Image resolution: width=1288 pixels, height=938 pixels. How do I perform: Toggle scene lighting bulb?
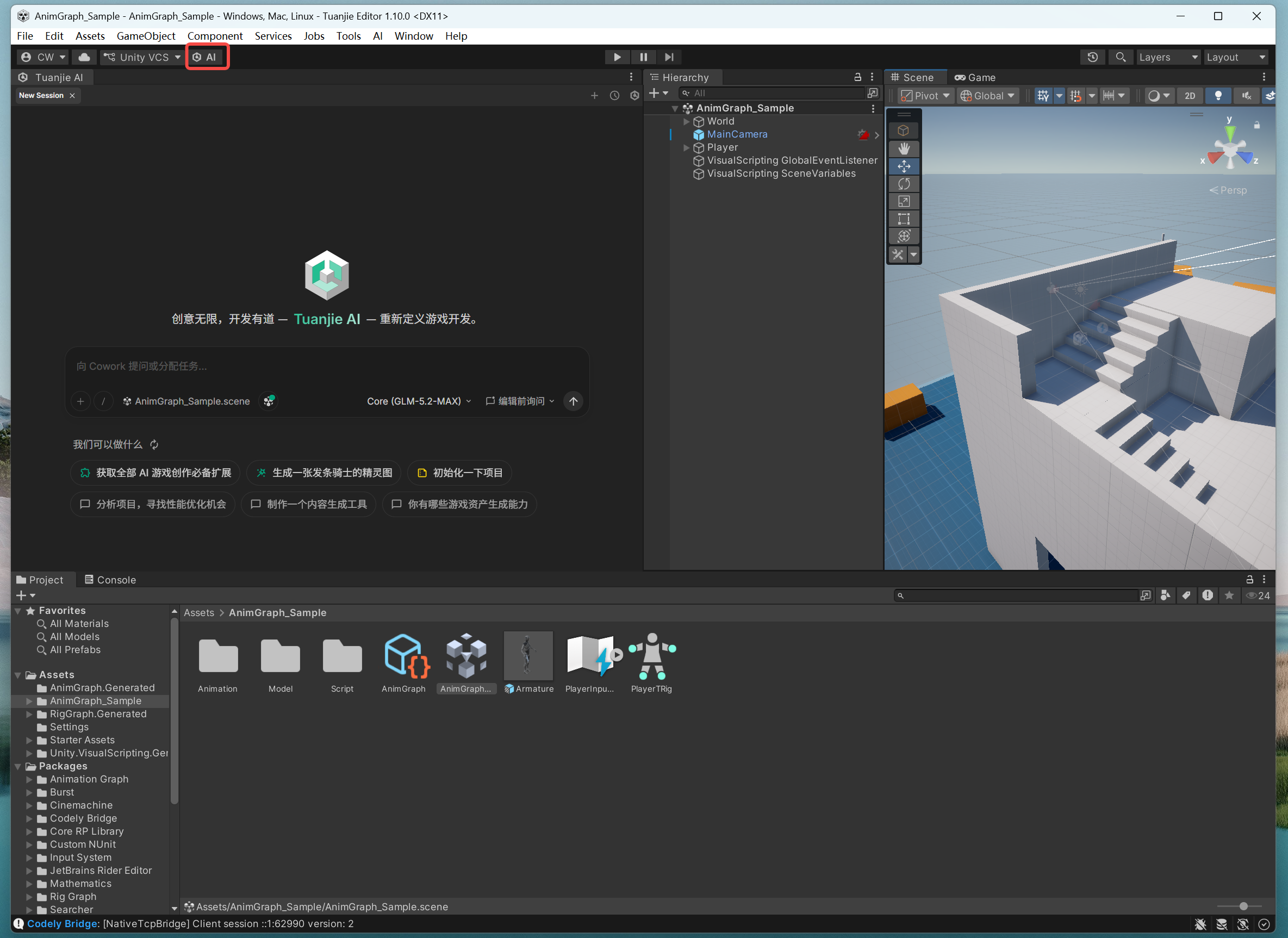(1218, 96)
